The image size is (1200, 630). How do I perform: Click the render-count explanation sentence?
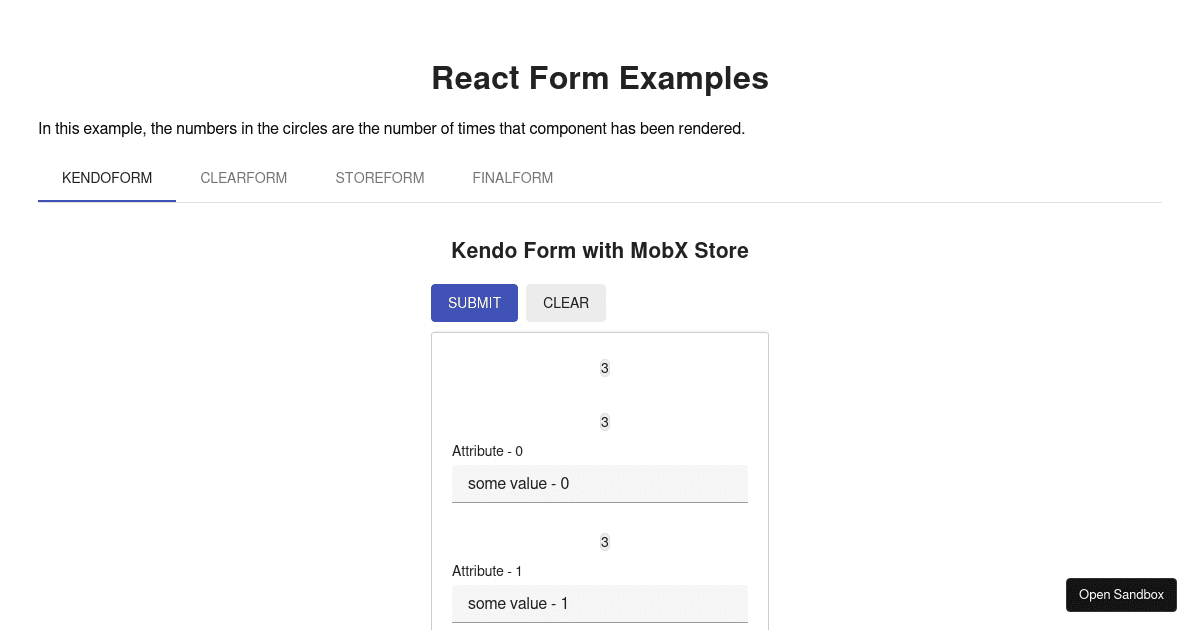[391, 128]
